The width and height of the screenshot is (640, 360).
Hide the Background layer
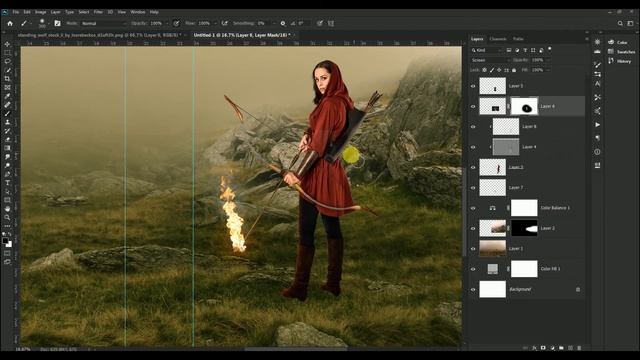[x=473, y=289]
